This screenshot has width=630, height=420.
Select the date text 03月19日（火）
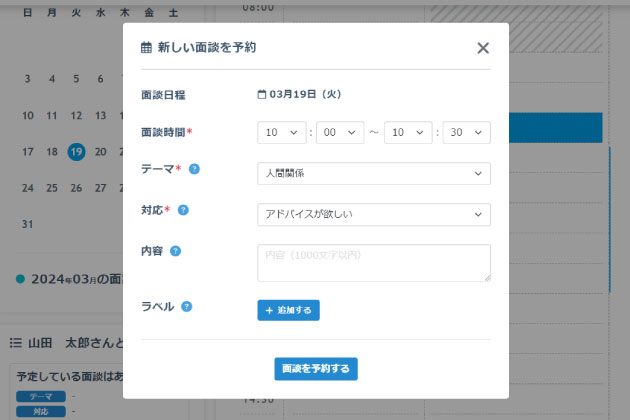tap(305, 94)
